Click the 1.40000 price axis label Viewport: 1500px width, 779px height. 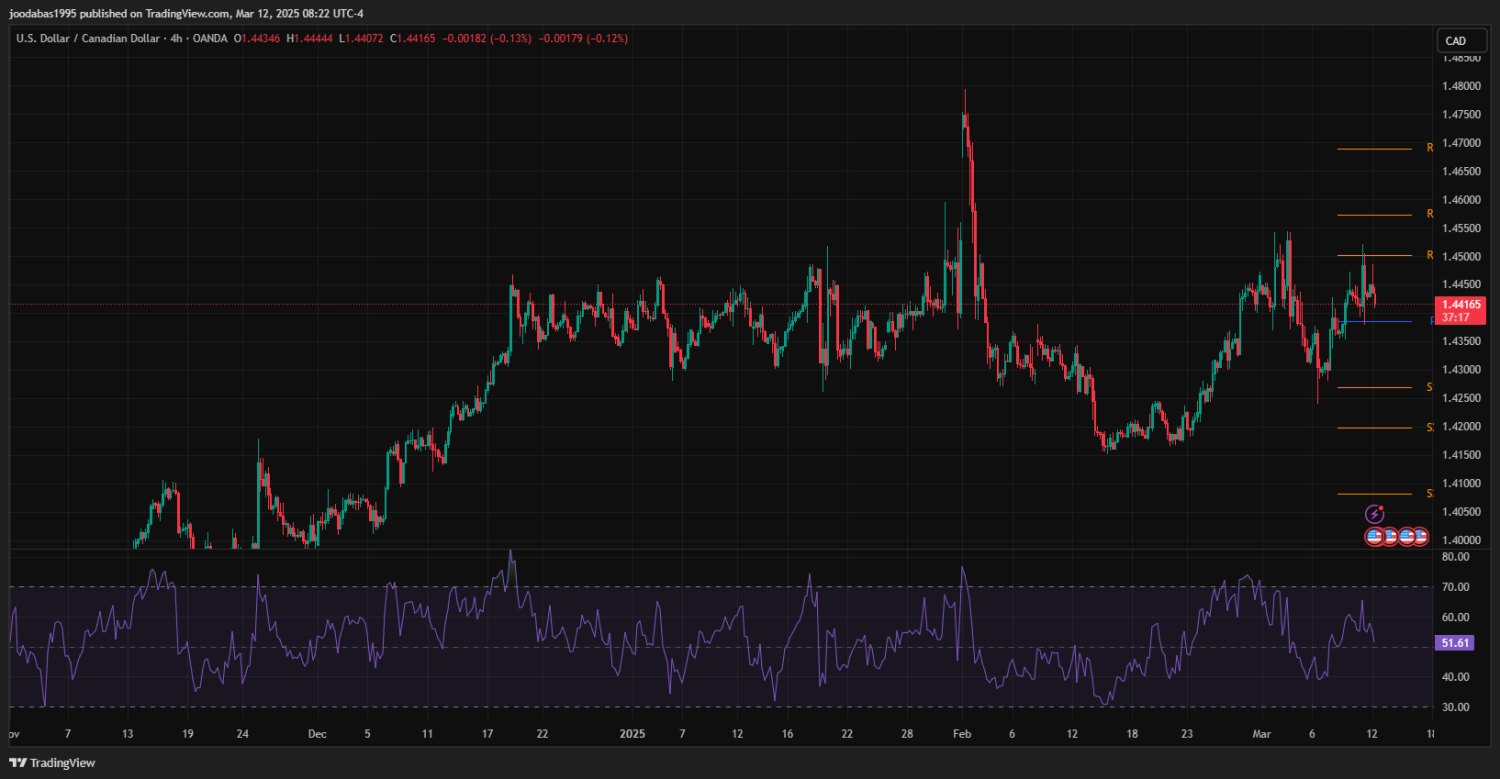pos(1461,540)
